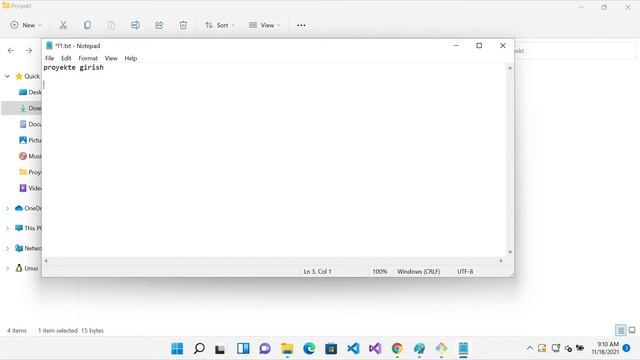Select Linux in the navigation pane
Image resolution: width=640 pixels, height=360 pixels.
tap(27, 268)
